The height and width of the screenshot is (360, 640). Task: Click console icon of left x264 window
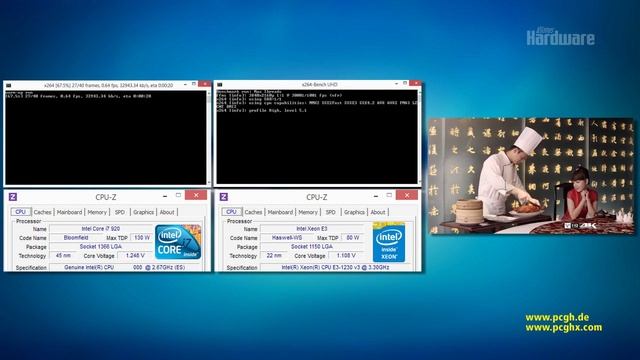[9, 85]
